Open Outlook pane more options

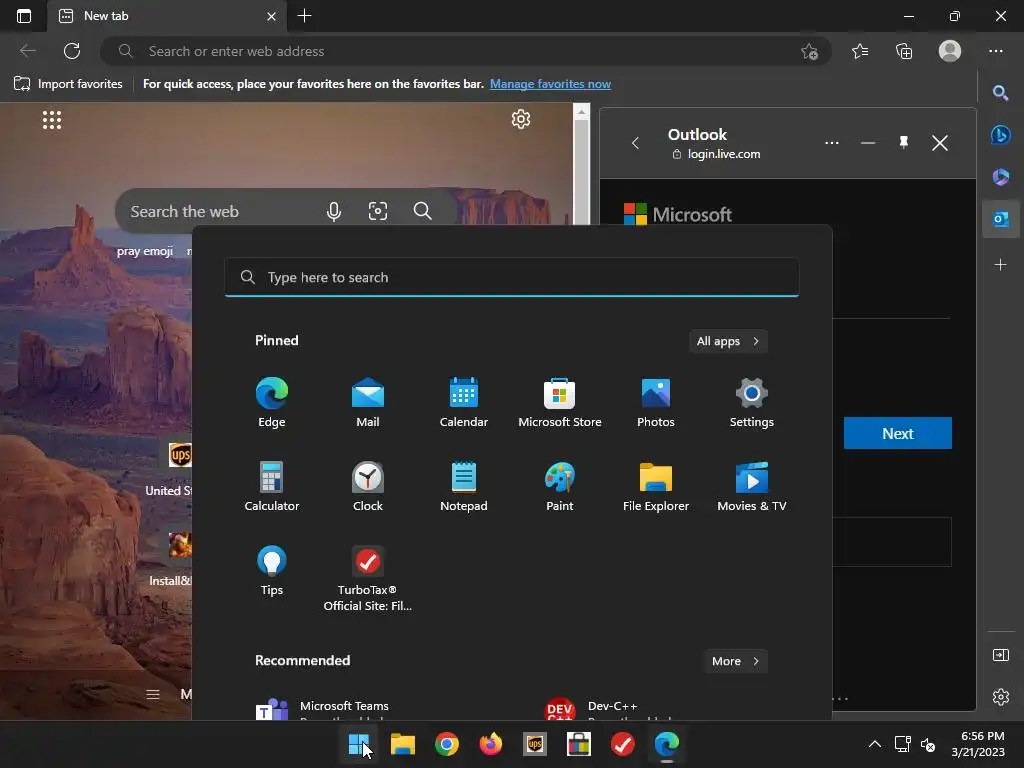pos(831,142)
